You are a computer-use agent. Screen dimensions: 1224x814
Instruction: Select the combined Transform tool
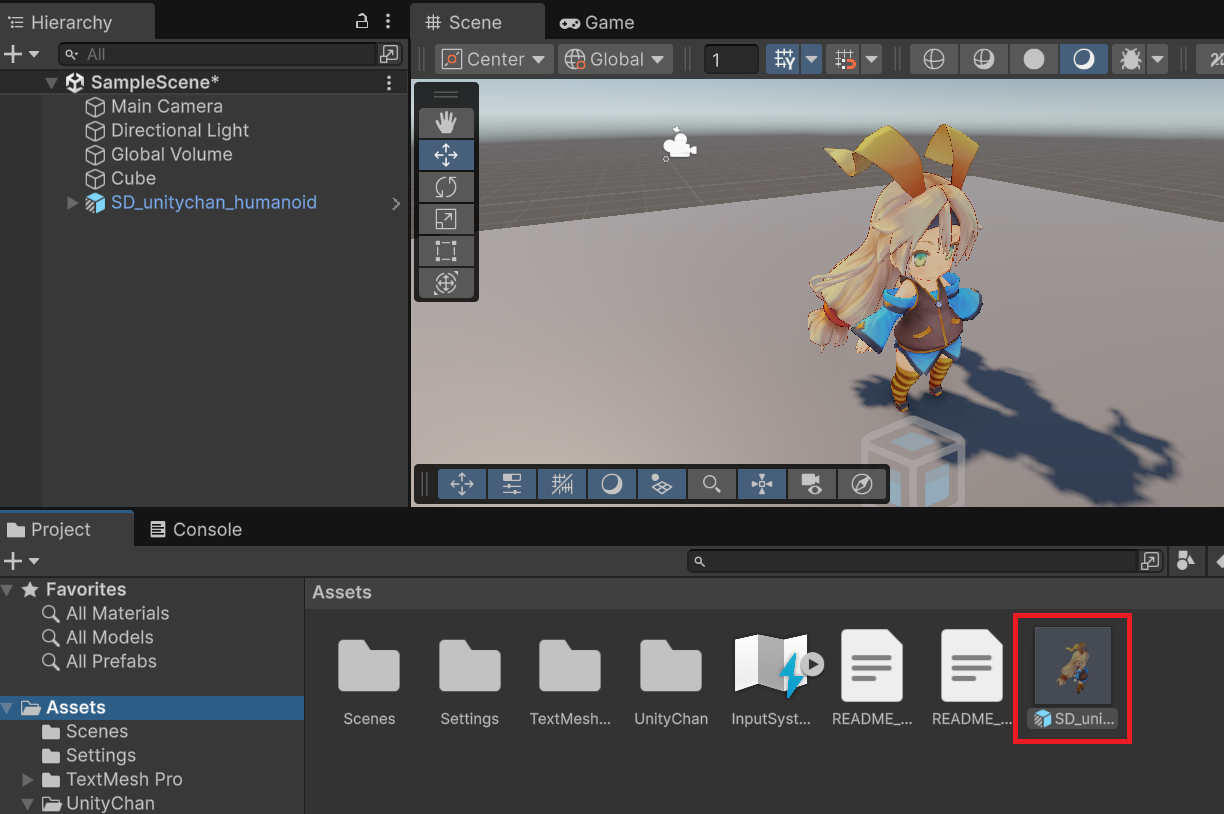[x=446, y=284]
